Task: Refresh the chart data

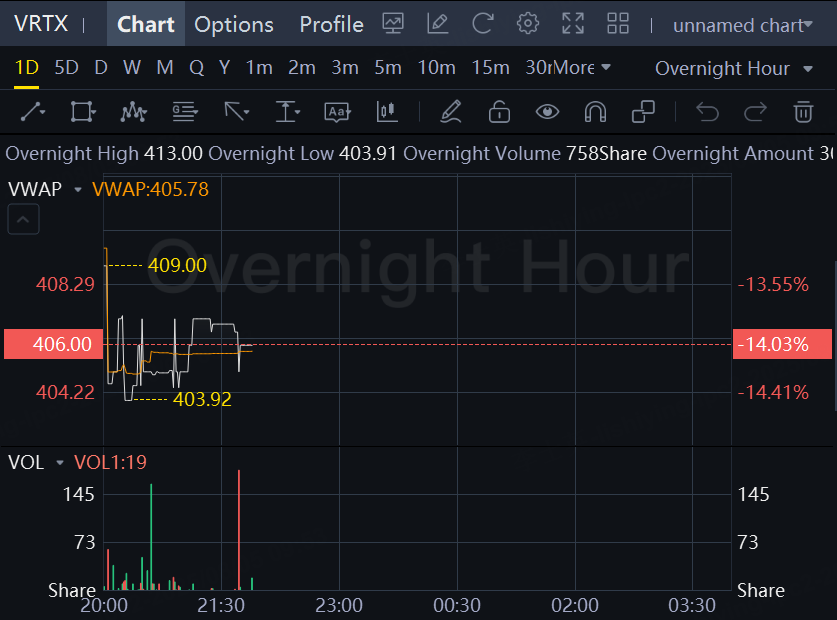Action: pyautogui.click(x=483, y=24)
